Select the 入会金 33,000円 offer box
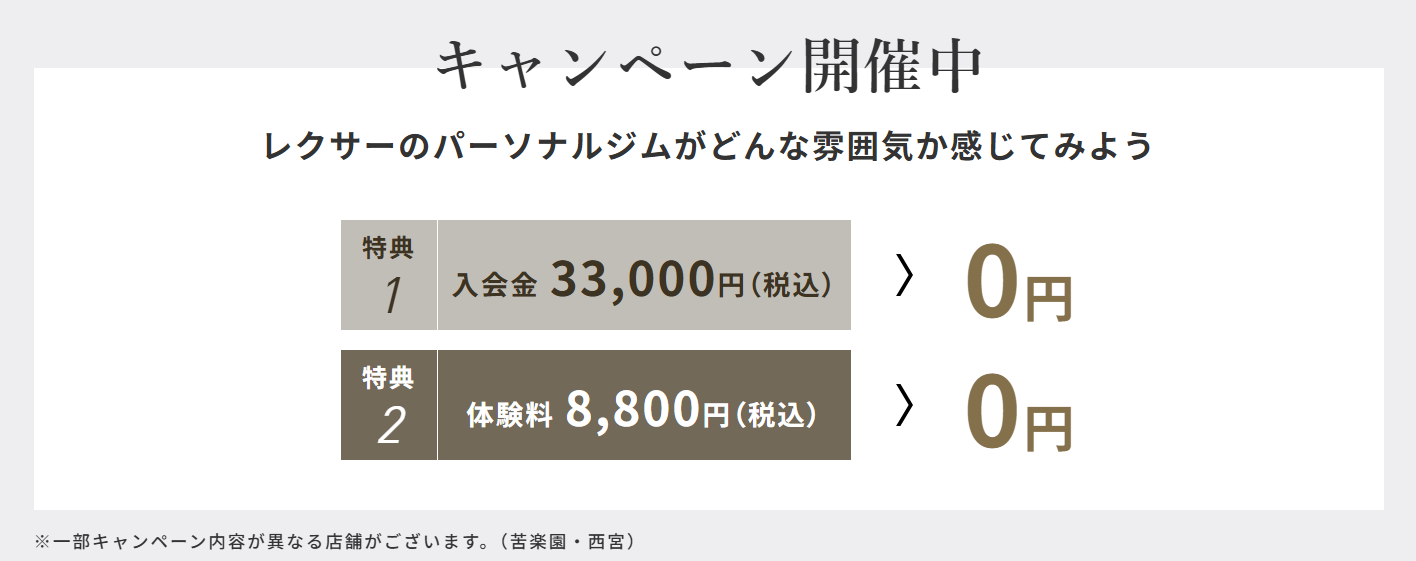Viewport: 1416px width, 561px height. (644, 275)
